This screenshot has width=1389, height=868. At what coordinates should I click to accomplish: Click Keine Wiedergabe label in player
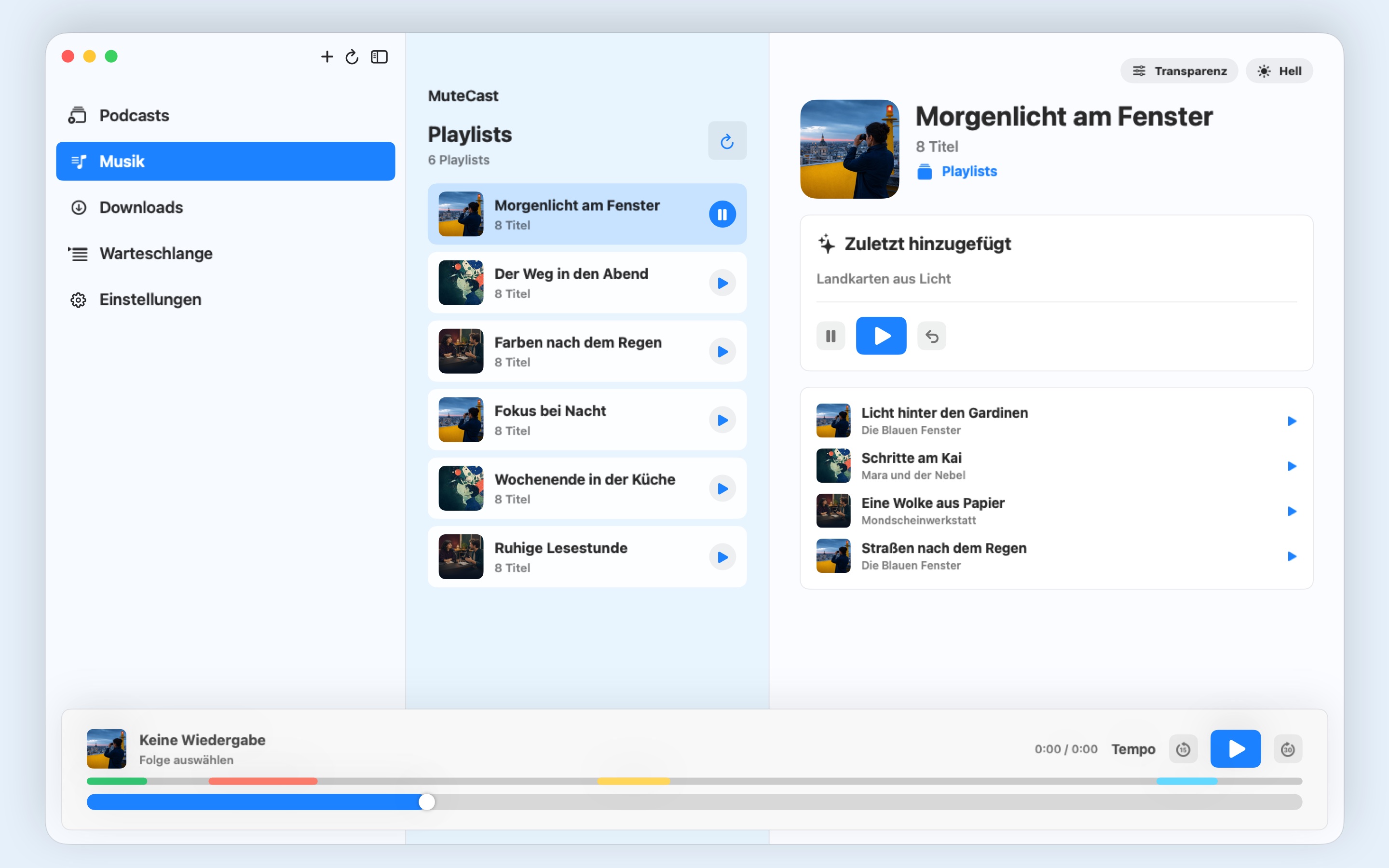tap(202, 740)
